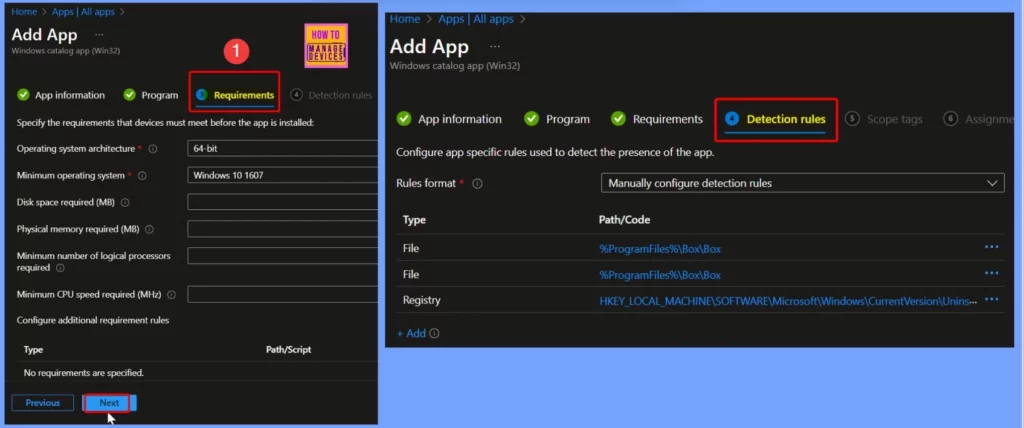Click + Add detection rule link

coord(411,333)
